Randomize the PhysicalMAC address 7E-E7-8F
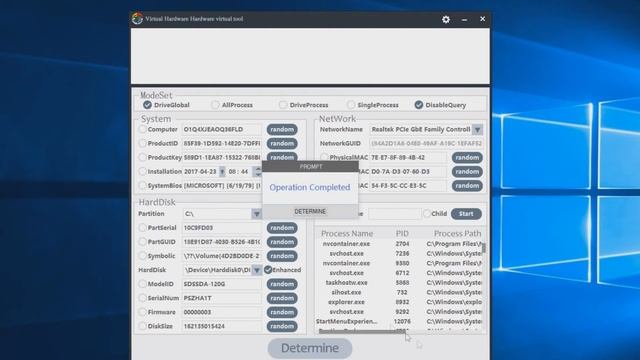 (x=467, y=158)
